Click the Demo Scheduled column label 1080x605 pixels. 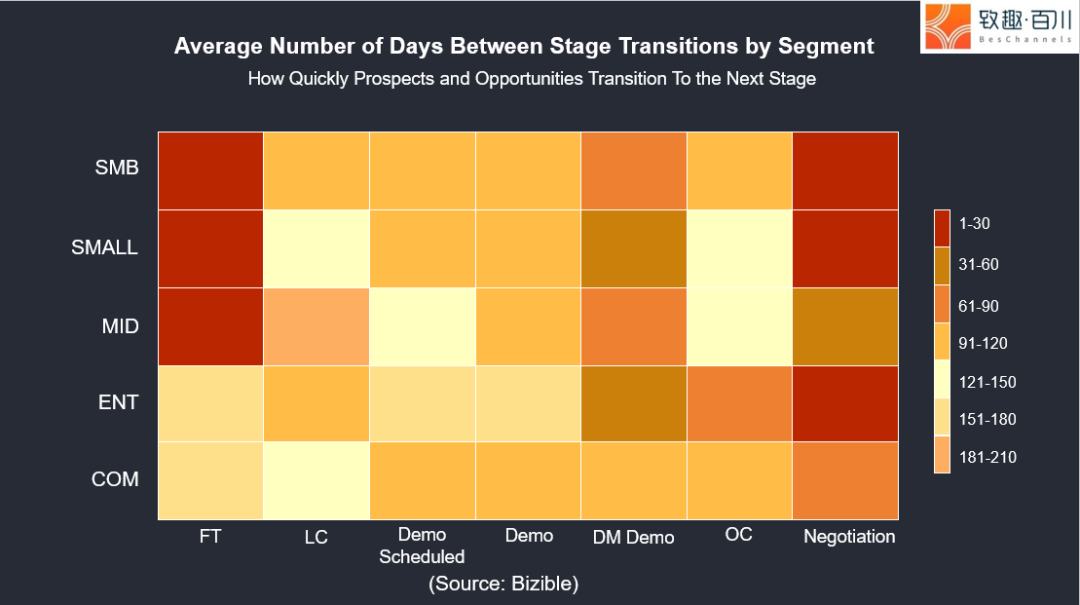point(422,546)
